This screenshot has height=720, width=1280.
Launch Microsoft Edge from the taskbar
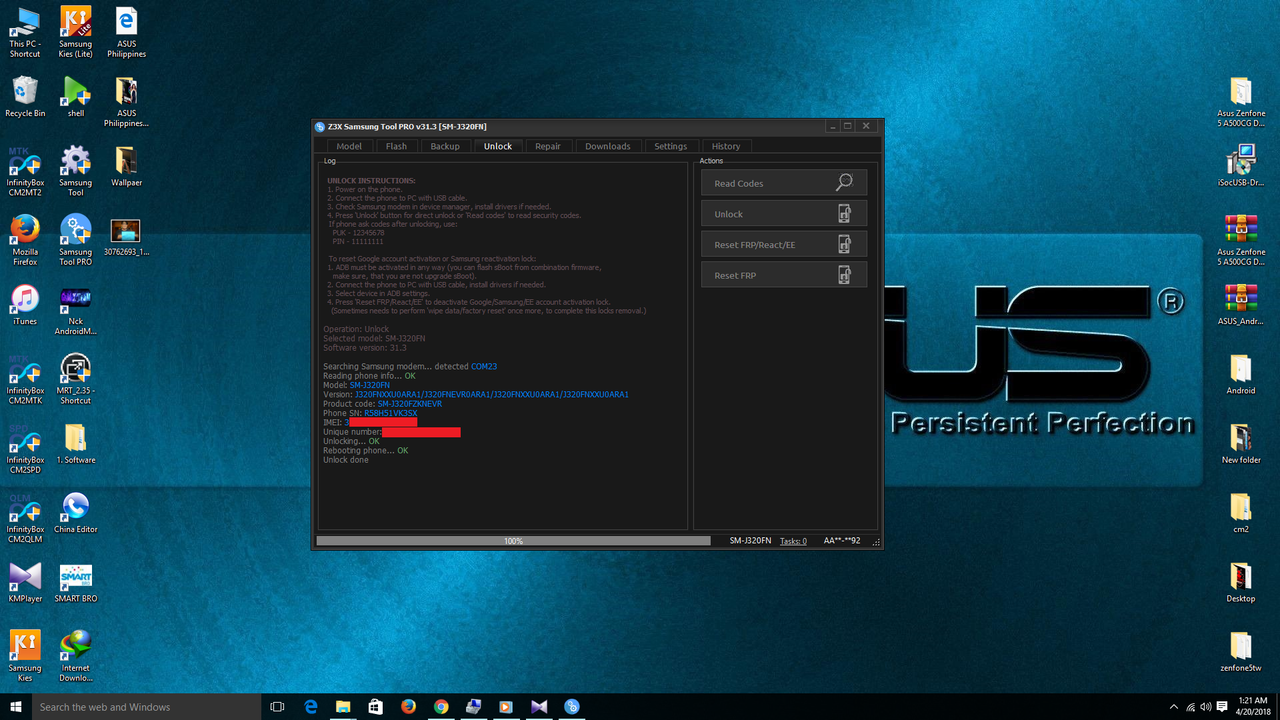(x=311, y=707)
